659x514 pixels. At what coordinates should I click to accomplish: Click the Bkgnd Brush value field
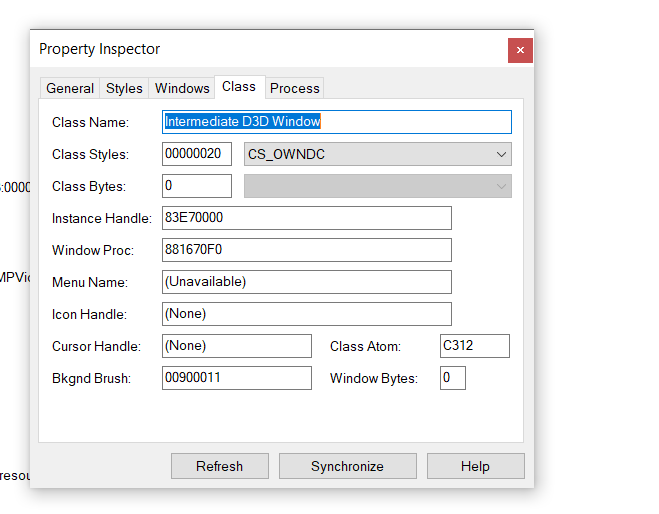point(236,378)
